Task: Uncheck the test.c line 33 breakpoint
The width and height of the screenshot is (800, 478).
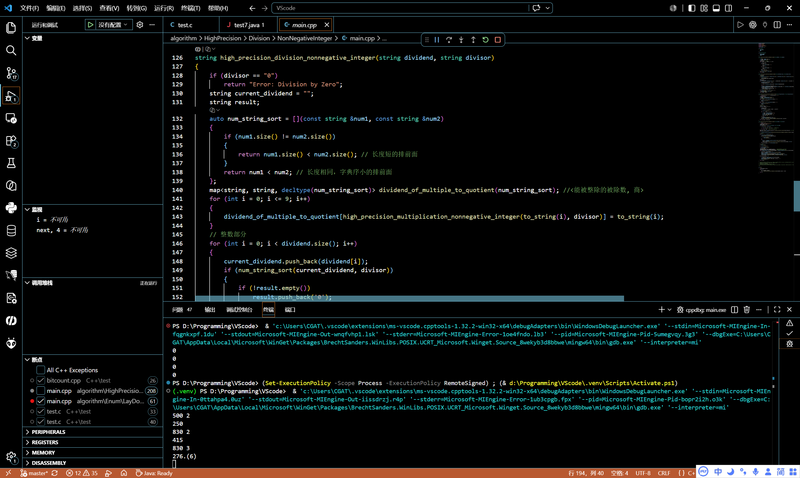Action: (x=40, y=411)
